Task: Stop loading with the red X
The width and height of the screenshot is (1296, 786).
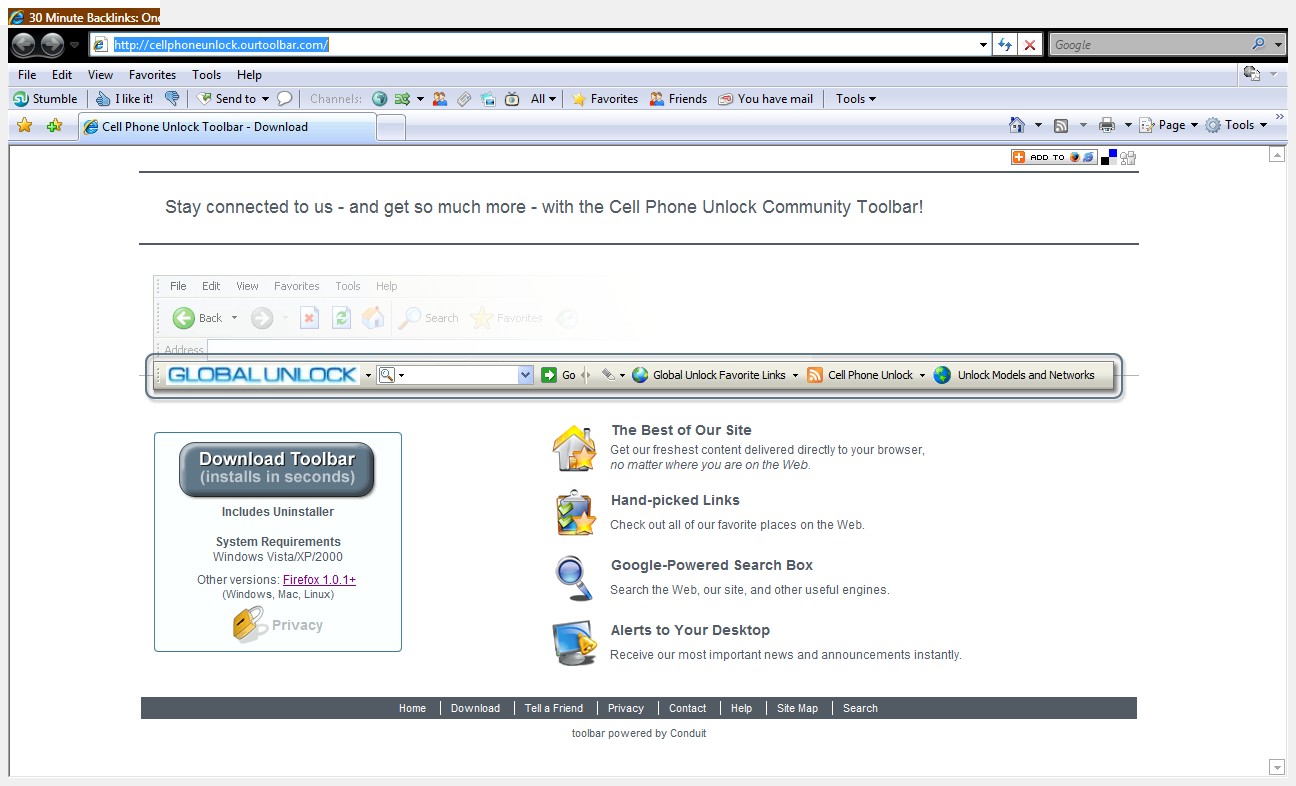Action: point(1030,45)
